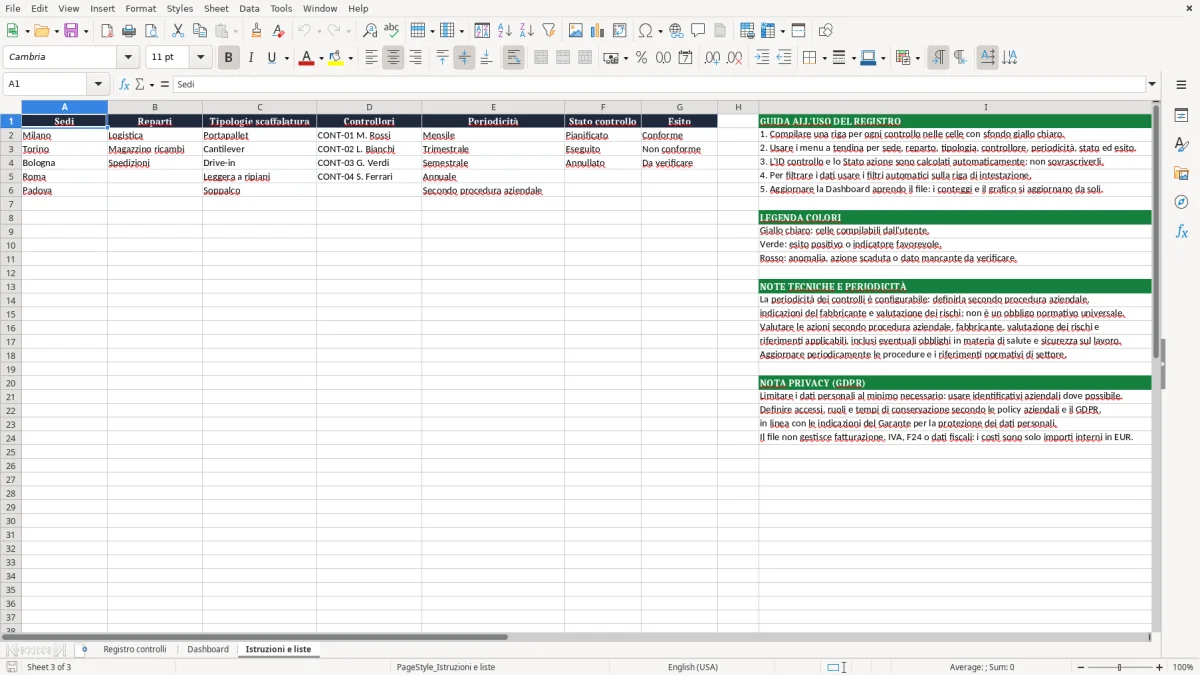Select cell containing Portapallet

[x=259, y=135]
